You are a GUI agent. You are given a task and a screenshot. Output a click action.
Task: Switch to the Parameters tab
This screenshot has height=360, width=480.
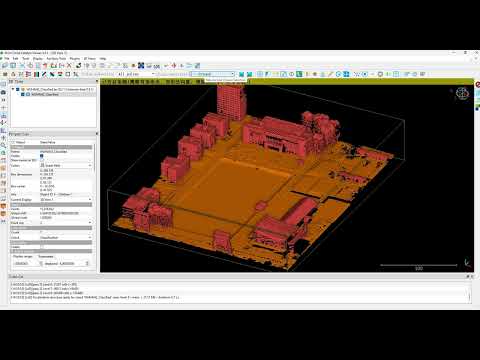point(46,257)
